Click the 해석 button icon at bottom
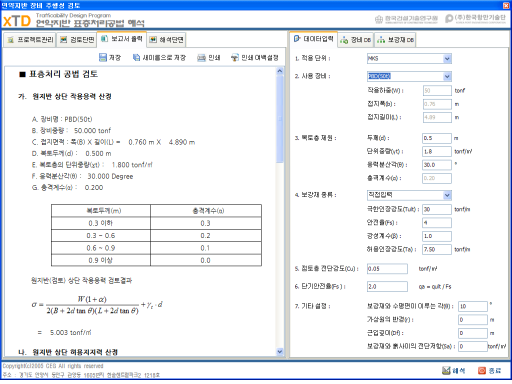This screenshot has height=384, width=512. pos(446,370)
